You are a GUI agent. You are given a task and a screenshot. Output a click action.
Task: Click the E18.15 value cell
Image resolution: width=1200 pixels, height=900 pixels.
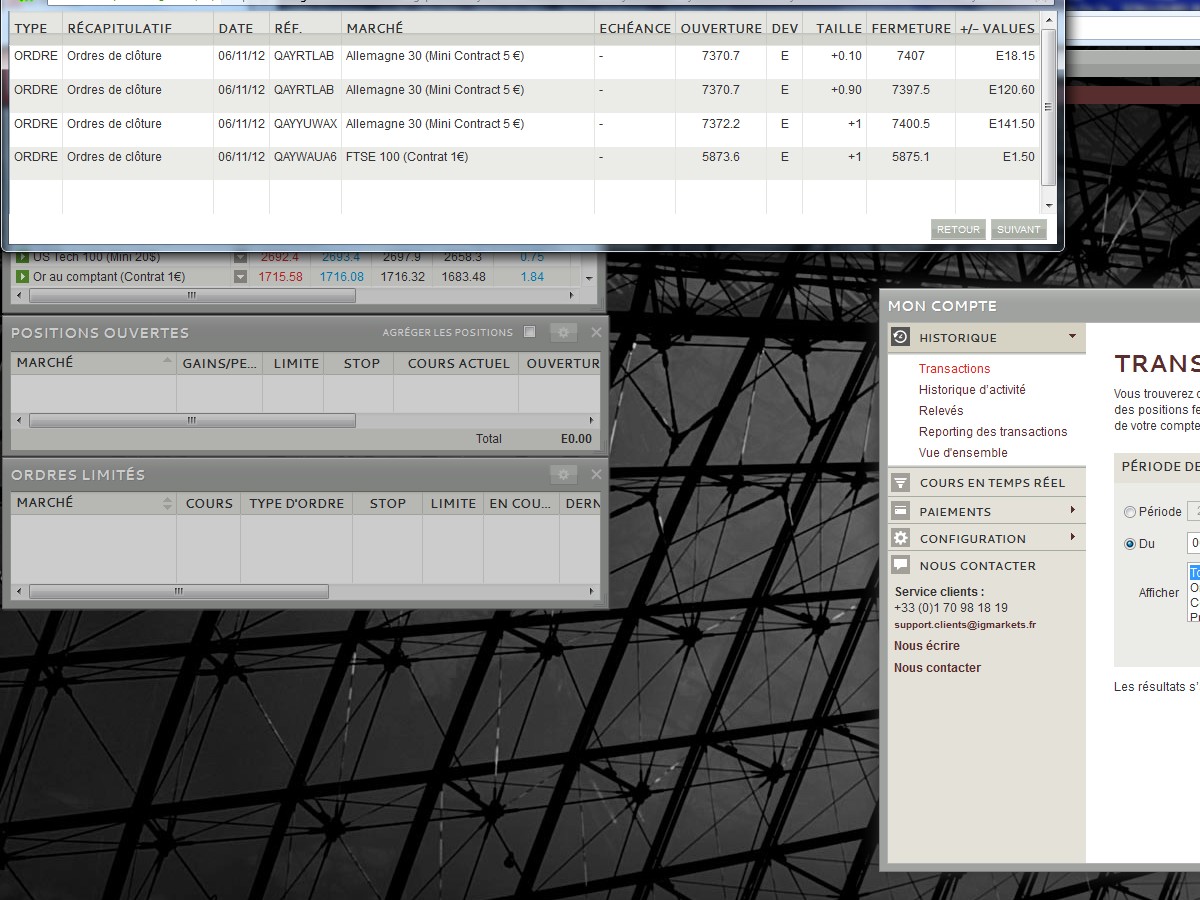pos(1015,56)
